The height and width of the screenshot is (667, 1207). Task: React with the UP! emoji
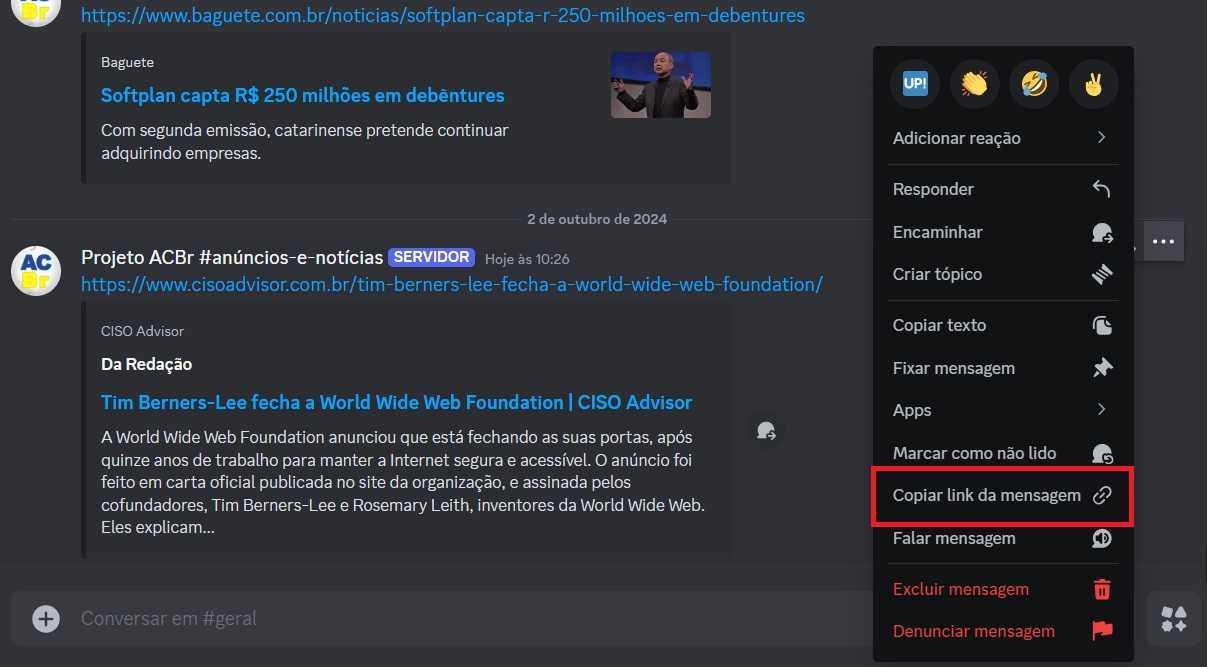pyautogui.click(x=915, y=83)
